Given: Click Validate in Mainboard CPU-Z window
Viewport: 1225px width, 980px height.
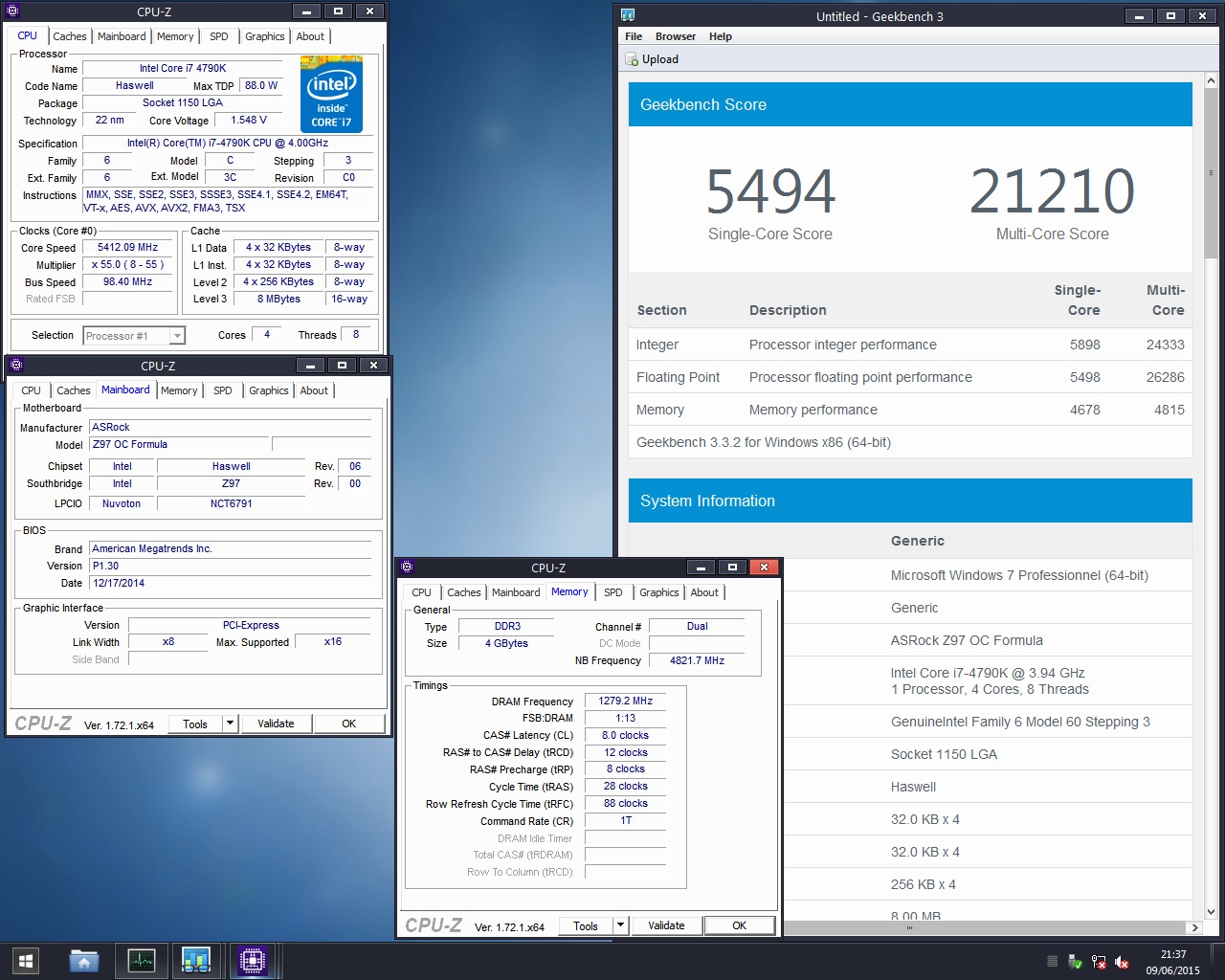Looking at the screenshot, I should pos(276,724).
